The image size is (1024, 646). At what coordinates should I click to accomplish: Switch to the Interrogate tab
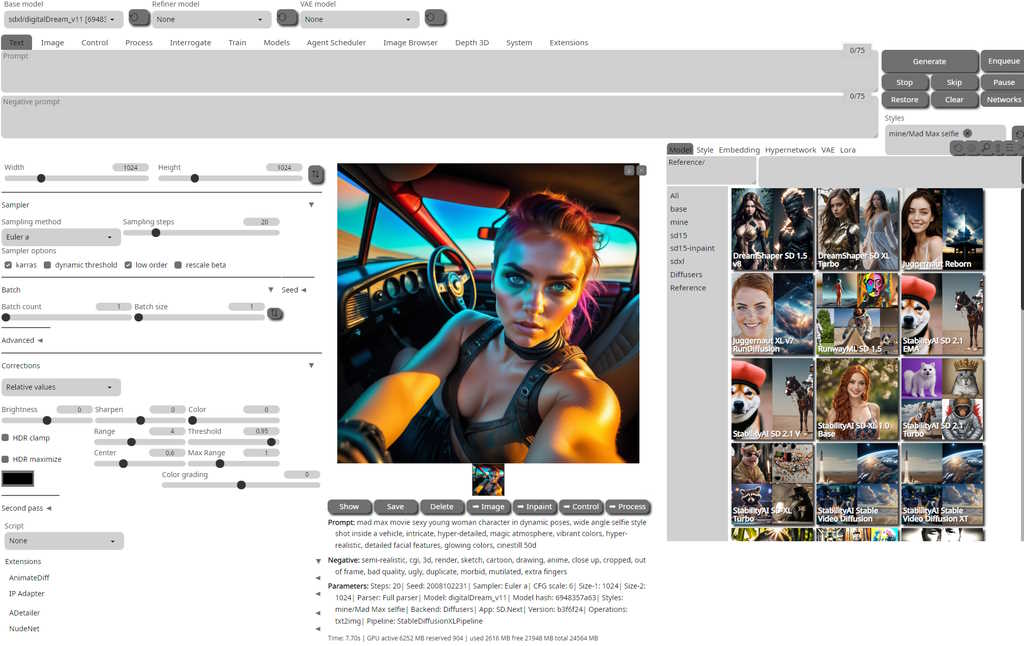point(190,43)
